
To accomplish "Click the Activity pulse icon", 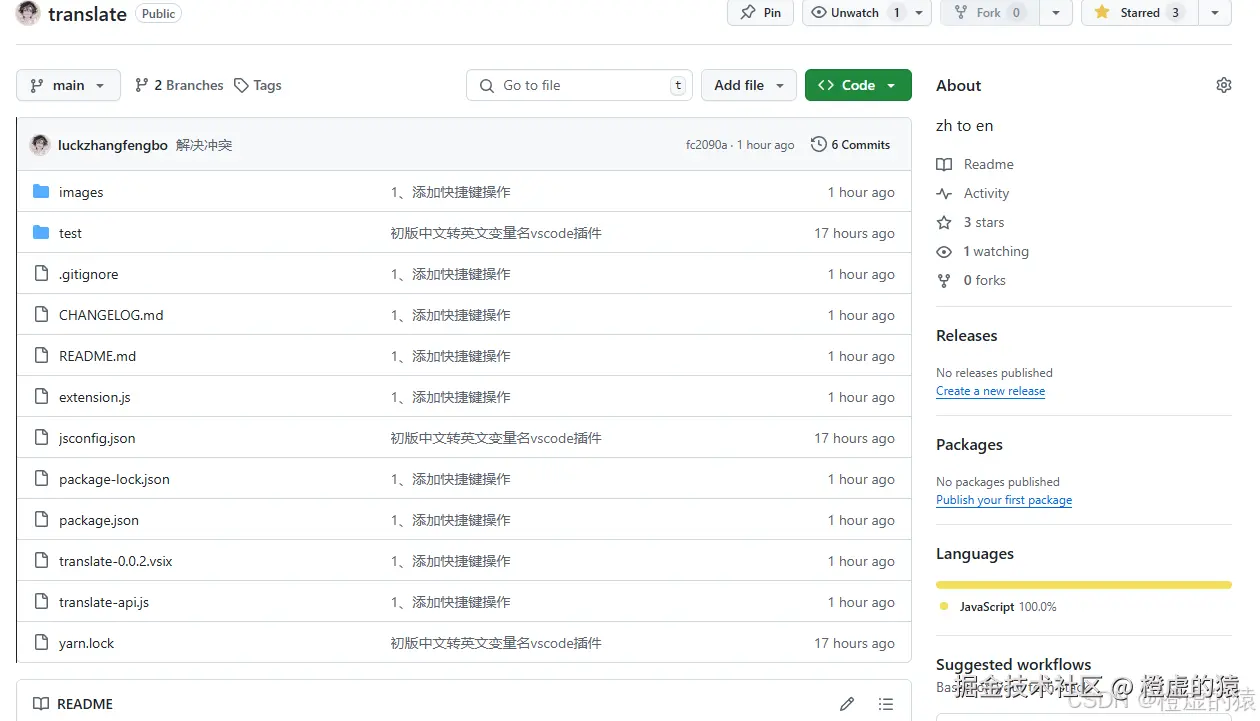I will point(944,193).
